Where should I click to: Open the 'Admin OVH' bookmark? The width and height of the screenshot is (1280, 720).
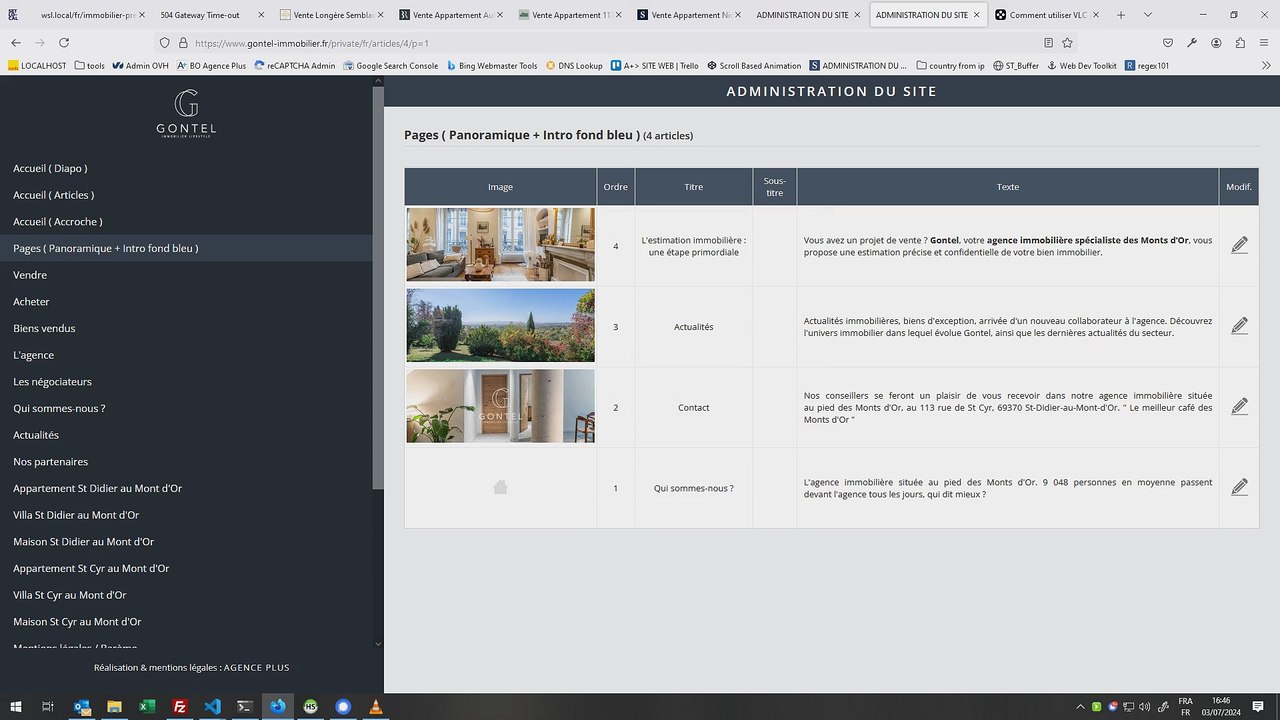pos(140,66)
